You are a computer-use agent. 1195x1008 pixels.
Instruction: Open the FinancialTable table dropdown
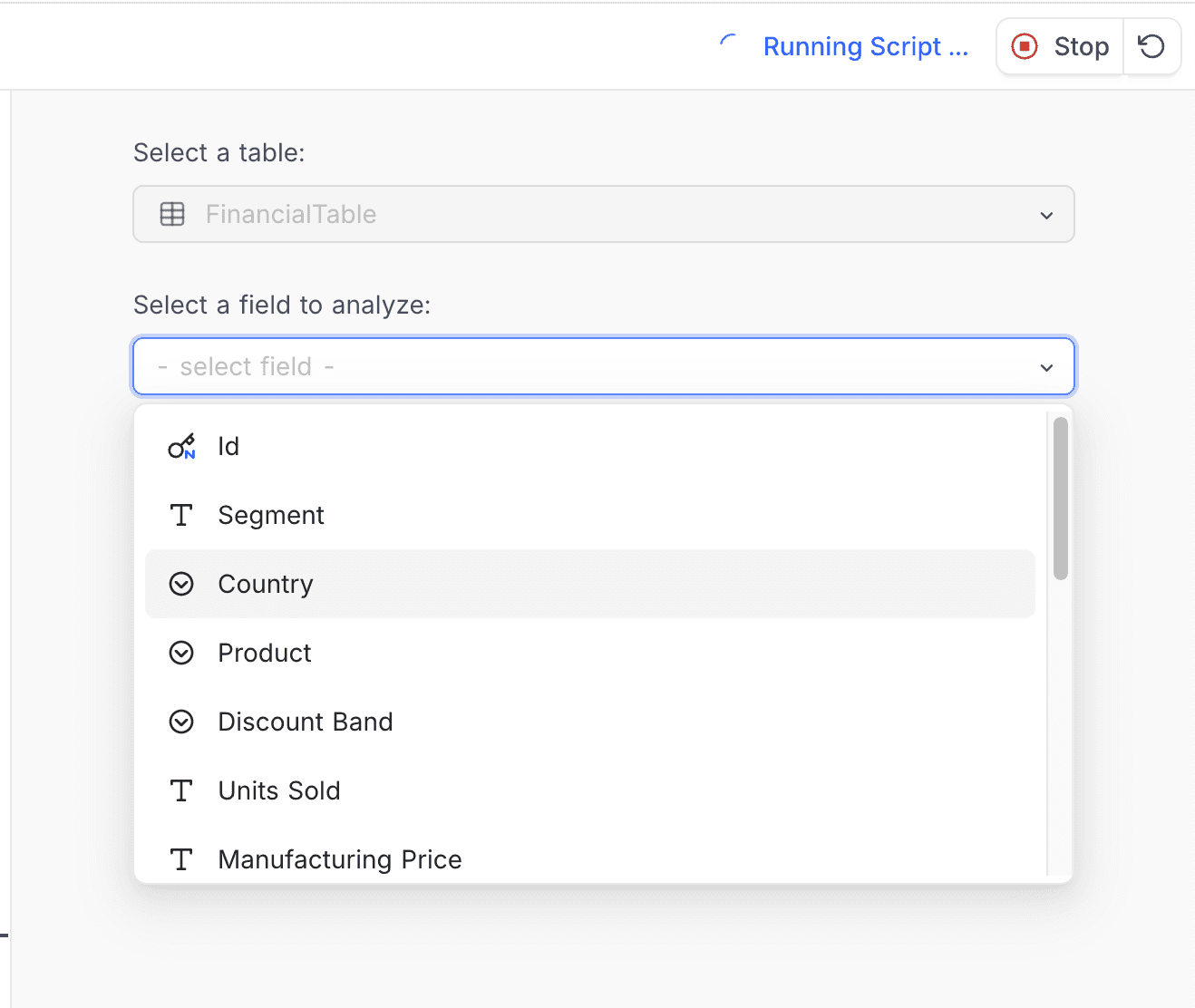pyautogui.click(x=1046, y=215)
